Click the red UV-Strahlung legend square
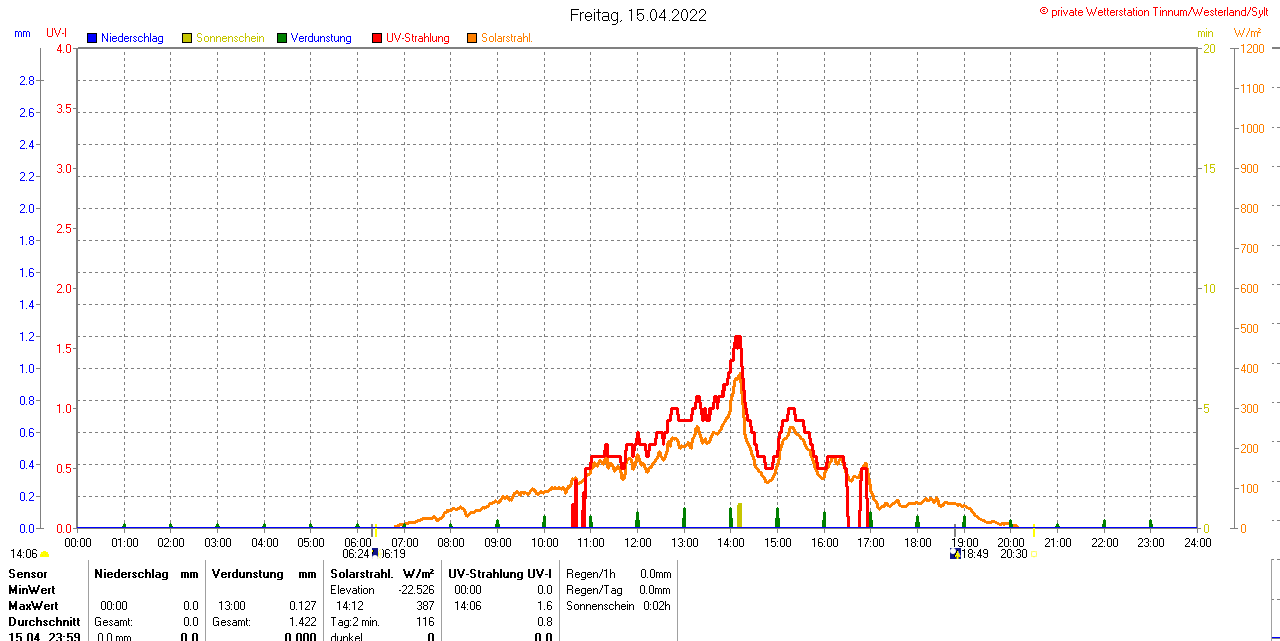 [x=377, y=38]
